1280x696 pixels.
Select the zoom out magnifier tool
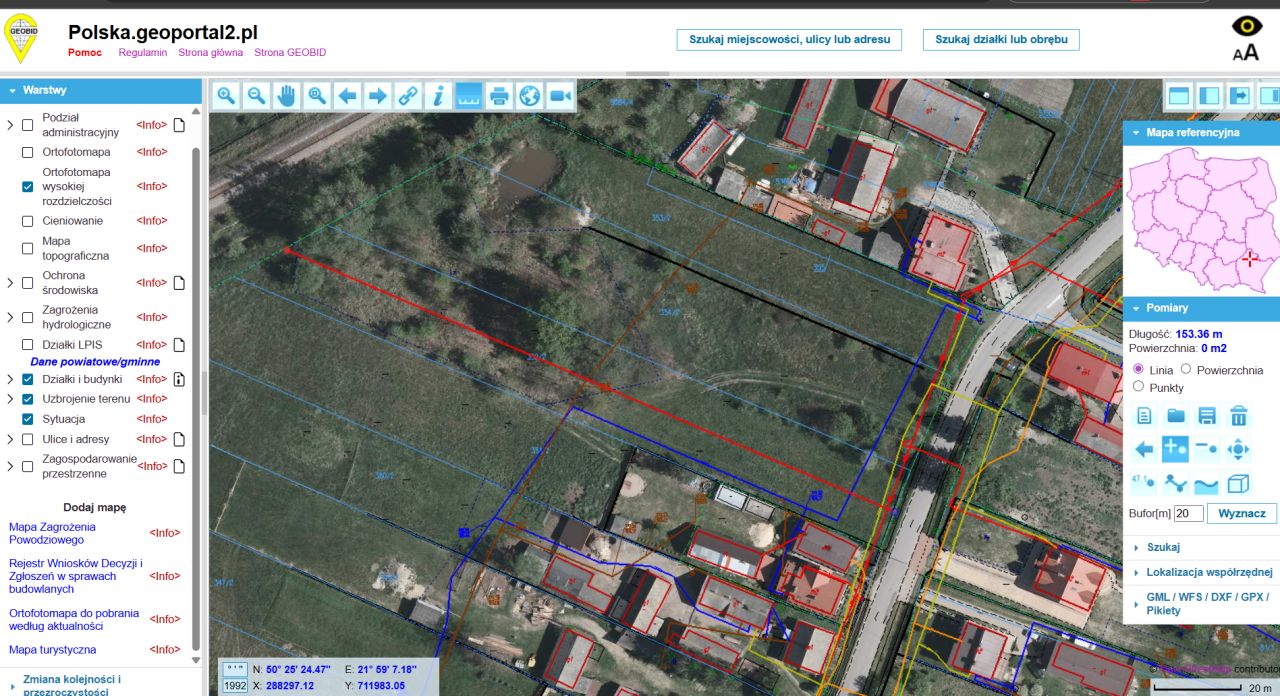(256, 96)
